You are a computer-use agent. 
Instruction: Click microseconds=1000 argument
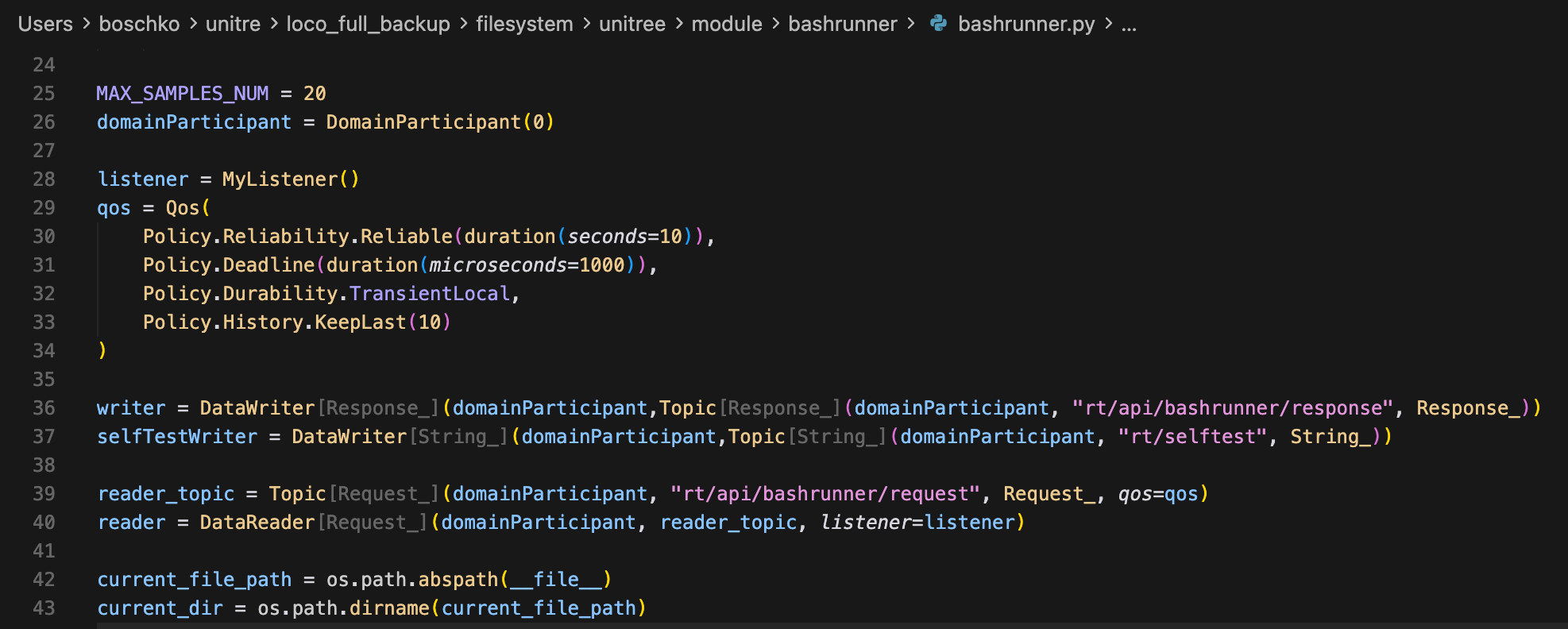[x=527, y=265]
